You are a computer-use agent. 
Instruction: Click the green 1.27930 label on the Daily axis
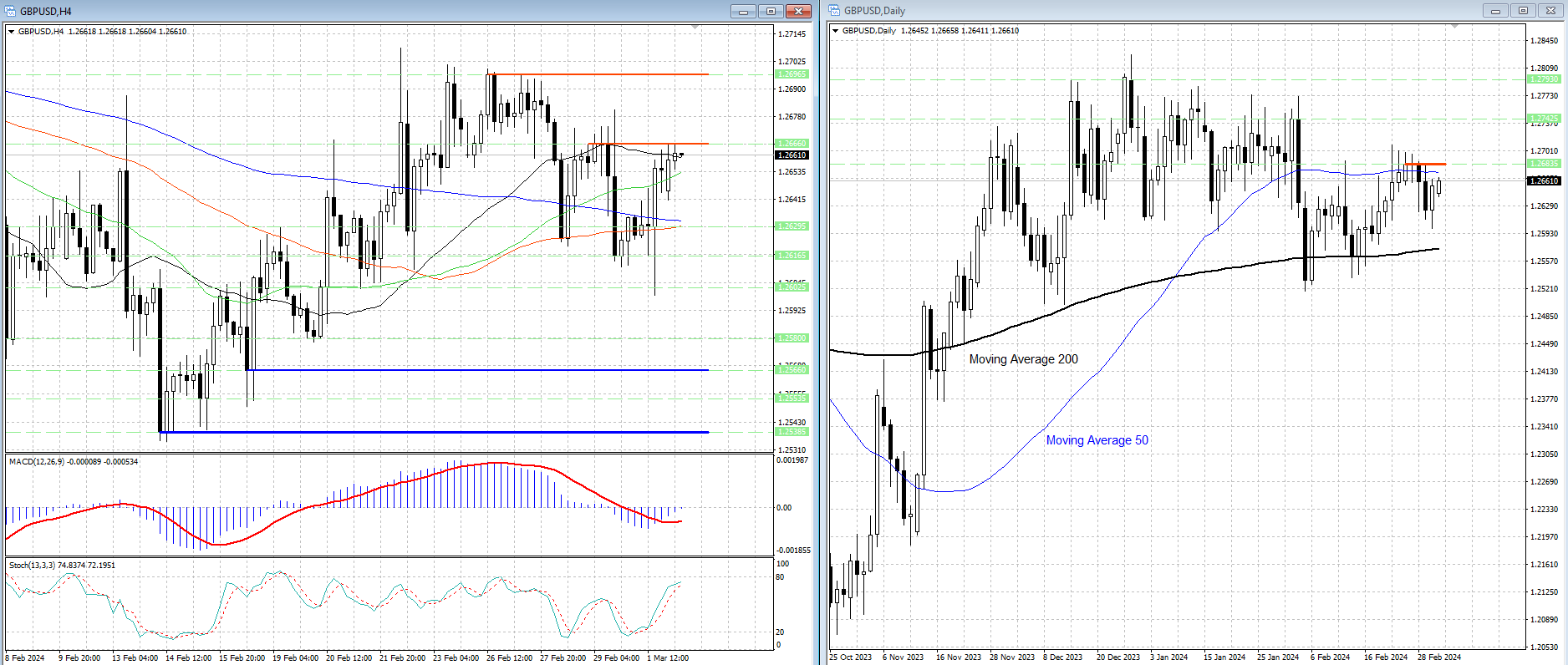[x=1544, y=79]
